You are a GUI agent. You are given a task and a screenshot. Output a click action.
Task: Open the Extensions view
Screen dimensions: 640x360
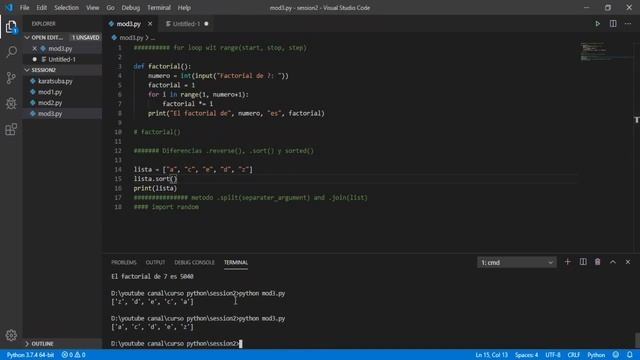click(x=11, y=129)
